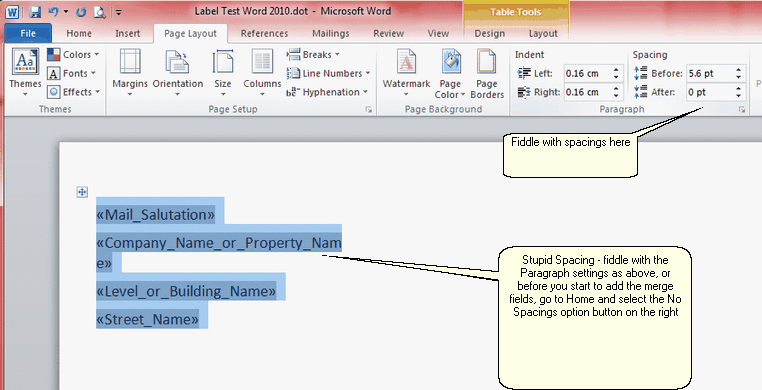Click the «Level_or_Building_Name» merge field
The width and height of the screenshot is (762, 390).
click(x=186, y=291)
